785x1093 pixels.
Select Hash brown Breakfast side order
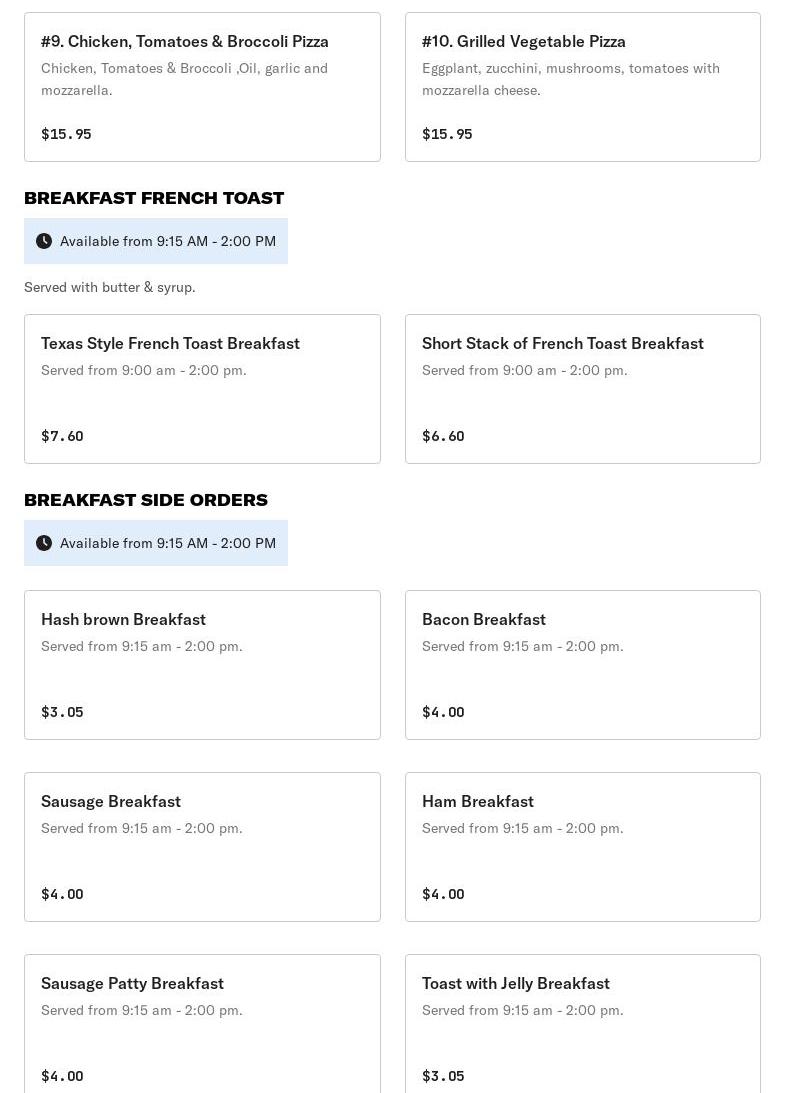[202, 665]
